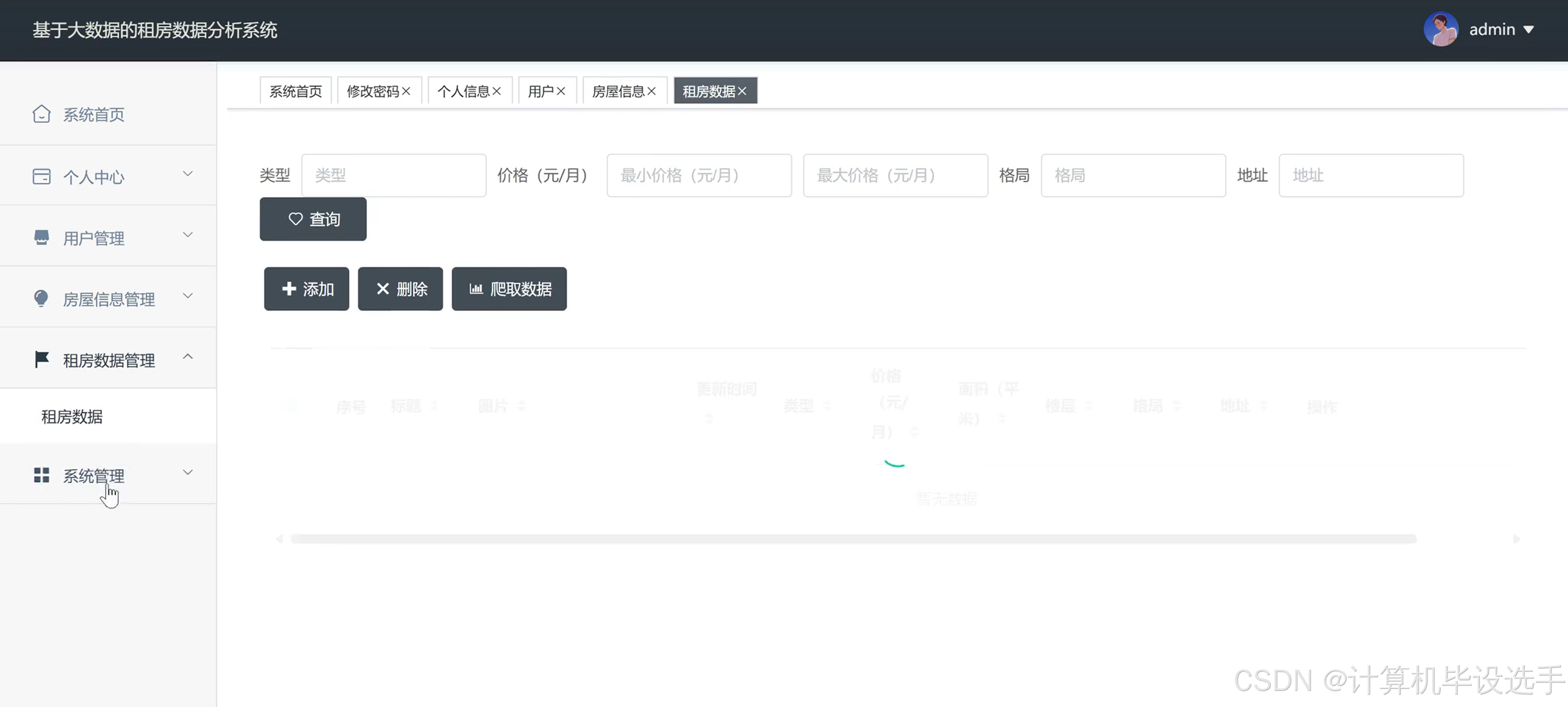Click the 基于大数据的租房数据分析系统 header title

(x=155, y=30)
